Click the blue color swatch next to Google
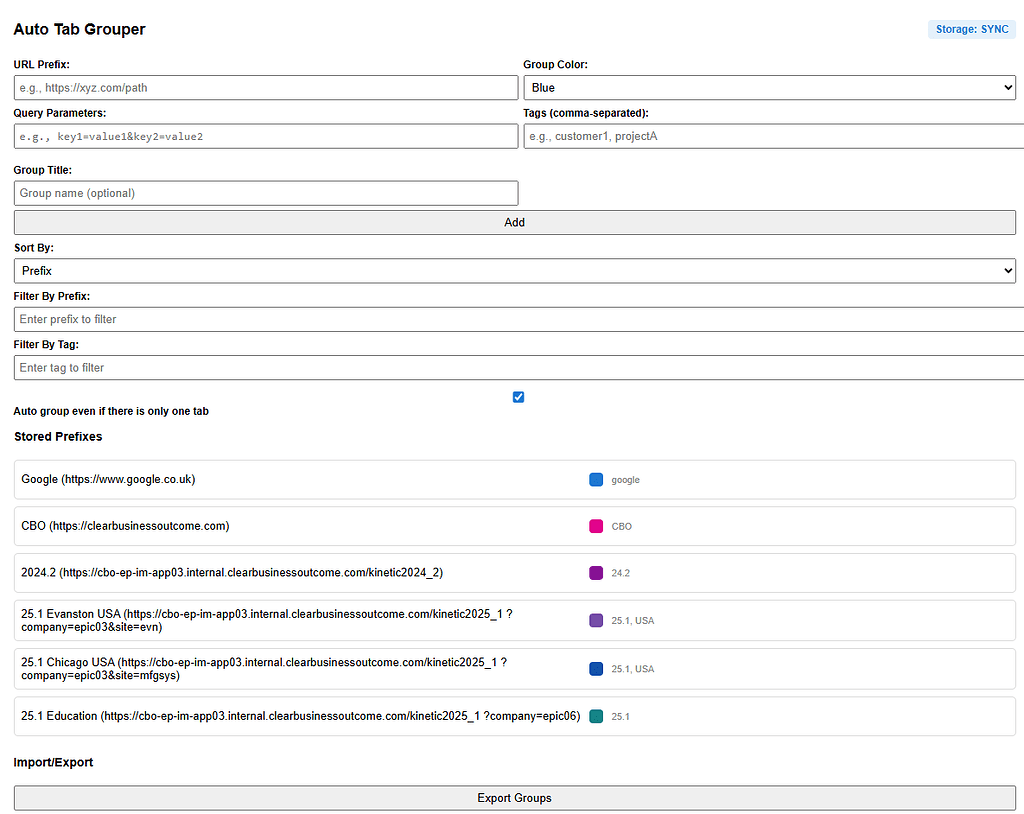 (596, 479)
